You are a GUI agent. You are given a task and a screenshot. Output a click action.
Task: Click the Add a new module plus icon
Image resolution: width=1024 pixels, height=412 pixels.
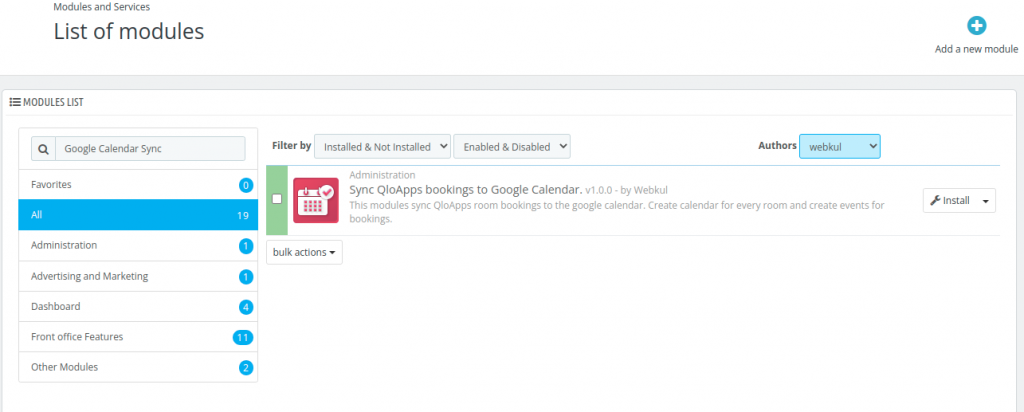tap(976, 26)
